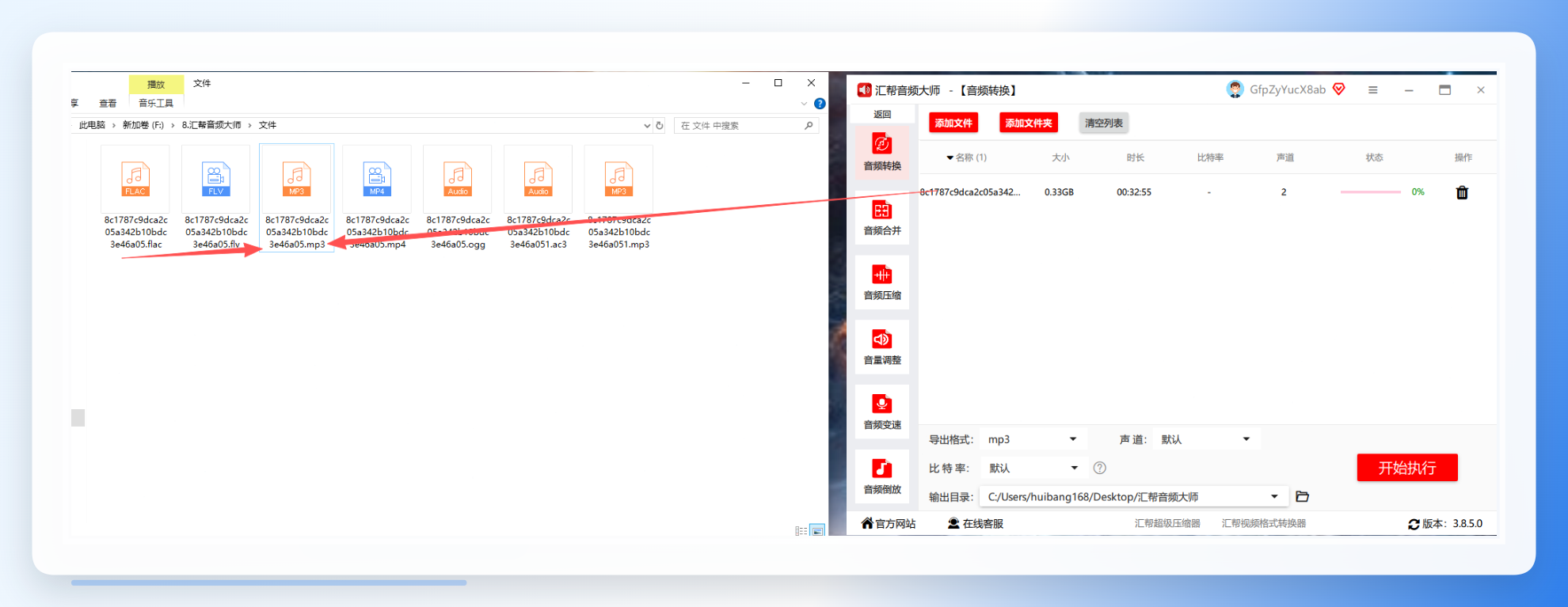Open the 音量调整 volume adjust tool
This screenshot has width=1568, height=607.
pos(882,347)
